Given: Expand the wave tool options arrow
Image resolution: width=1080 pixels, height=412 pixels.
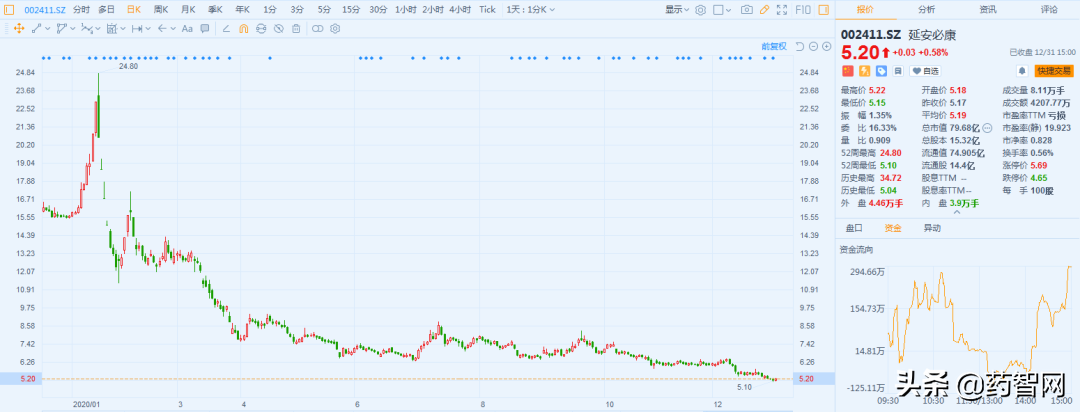Looking at the screenshot, I should click(x=98, y=28).
